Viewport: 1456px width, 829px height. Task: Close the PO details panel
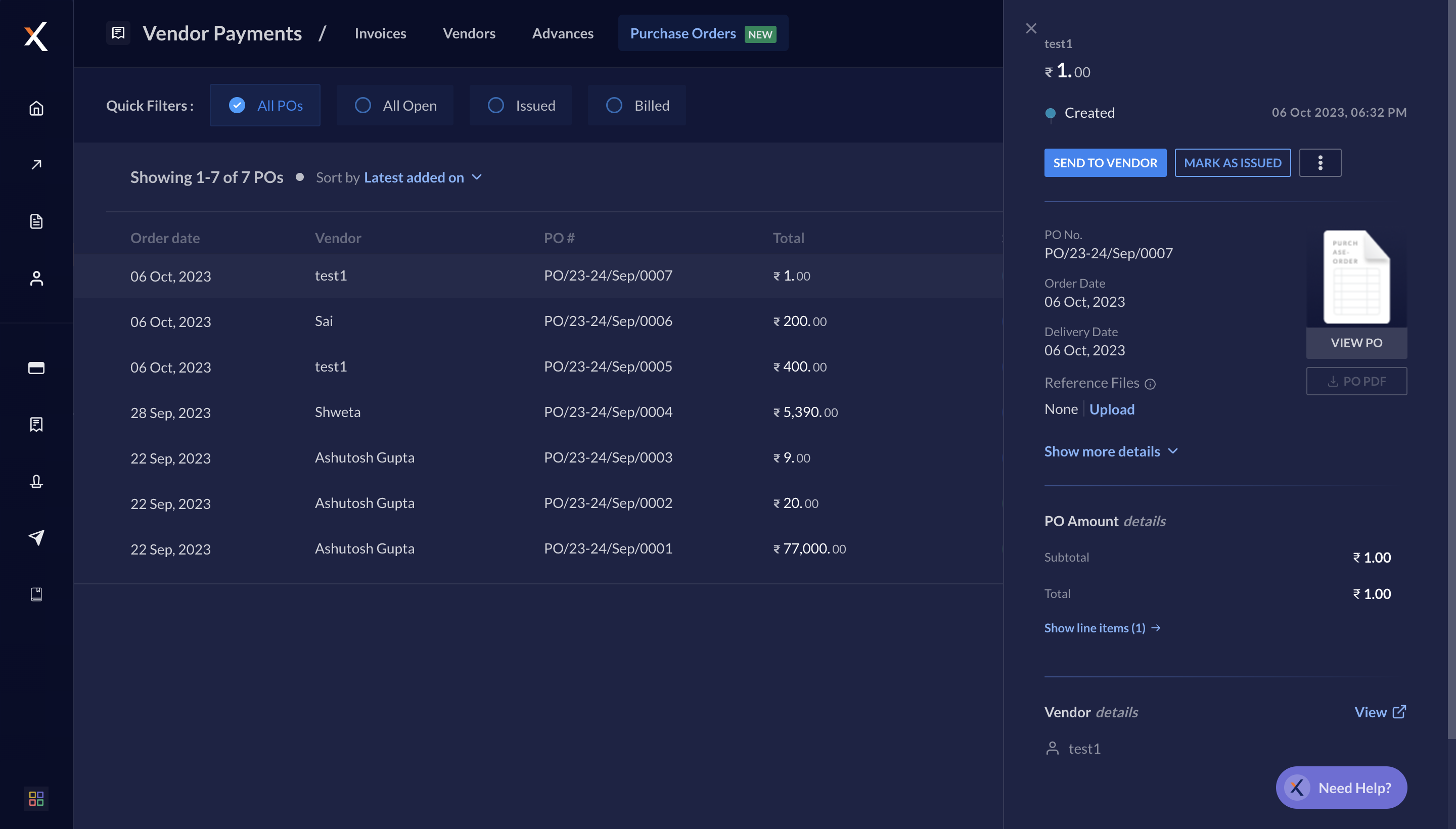click(x=1031, y=28)
